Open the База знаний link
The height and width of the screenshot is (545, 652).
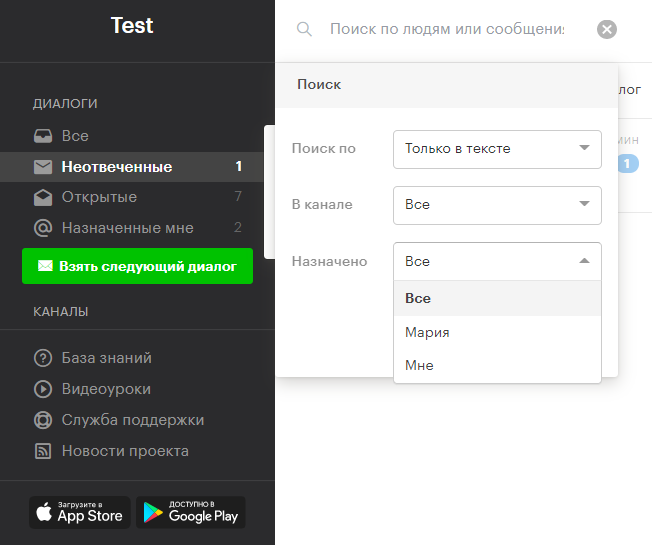click(x=106, y=358)
